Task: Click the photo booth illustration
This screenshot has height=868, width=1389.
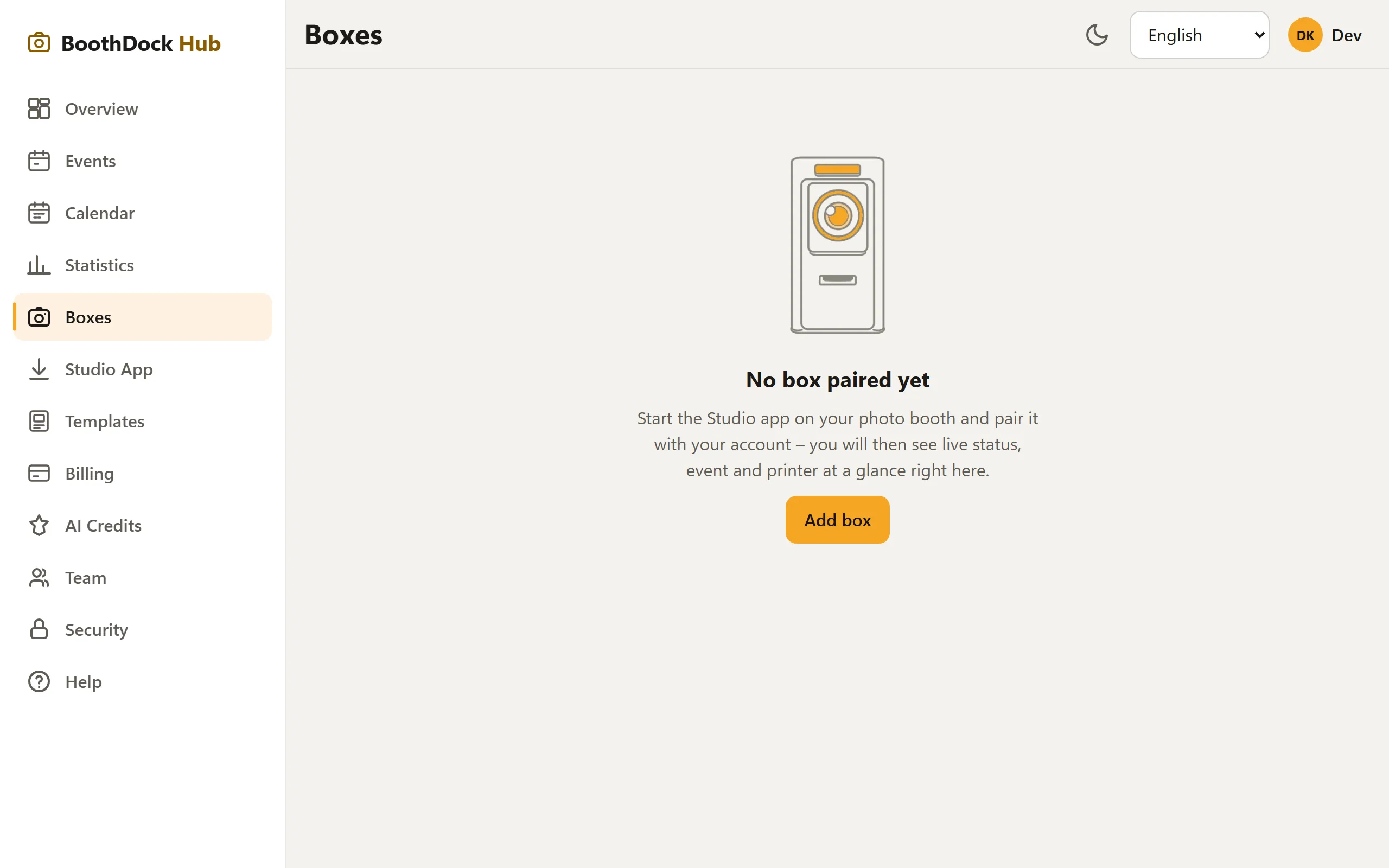Action: click(837, 245)
